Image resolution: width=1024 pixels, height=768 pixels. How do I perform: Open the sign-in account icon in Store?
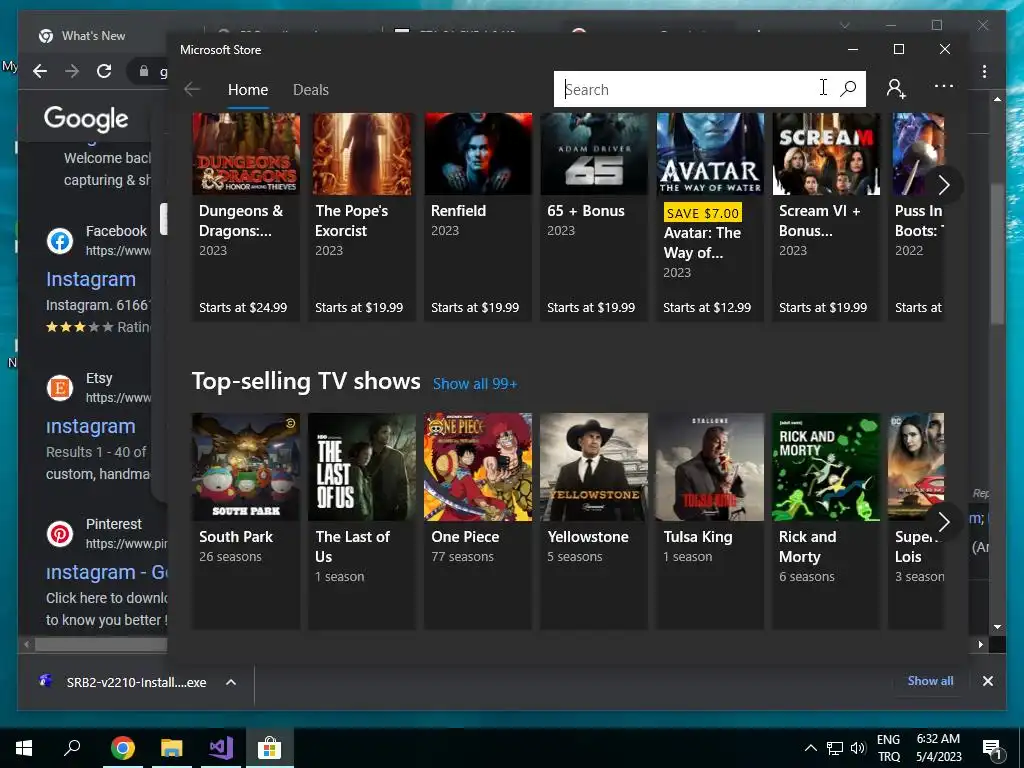(x=896, y=88)
